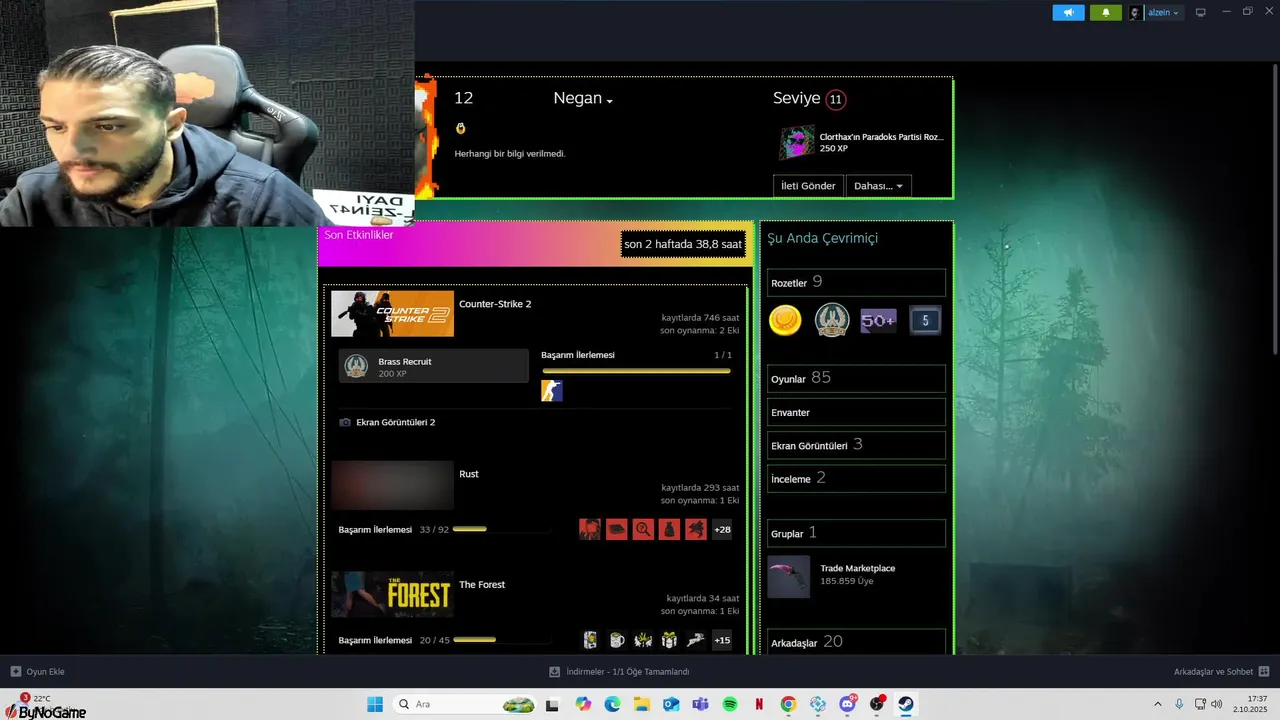This screenshot has width=1280, height=720.
Task: Click the gold coin badge
Action: (x=785, y=320)
